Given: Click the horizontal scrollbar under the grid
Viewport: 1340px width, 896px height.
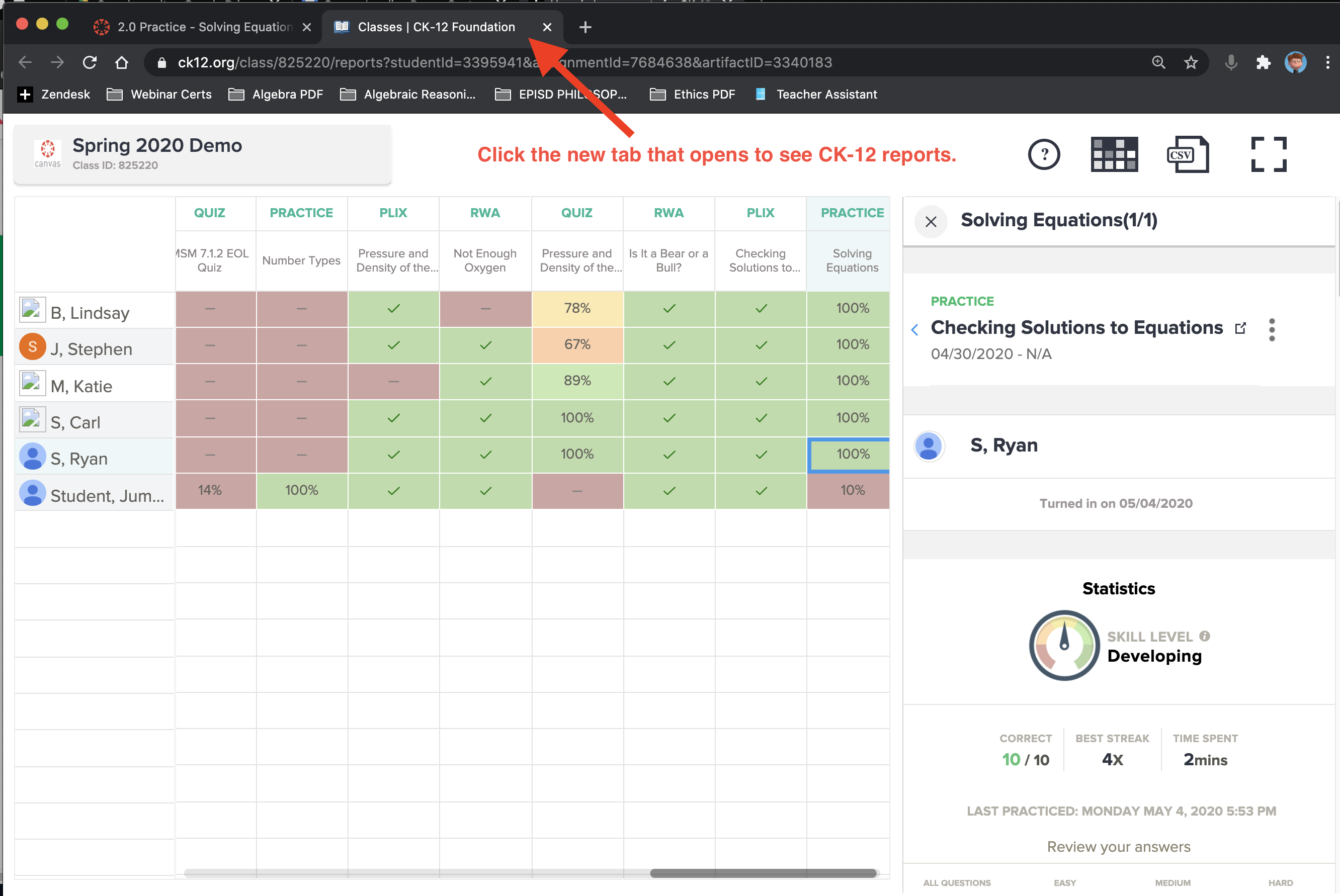Looking at the screenshot, I should (763, 872).
